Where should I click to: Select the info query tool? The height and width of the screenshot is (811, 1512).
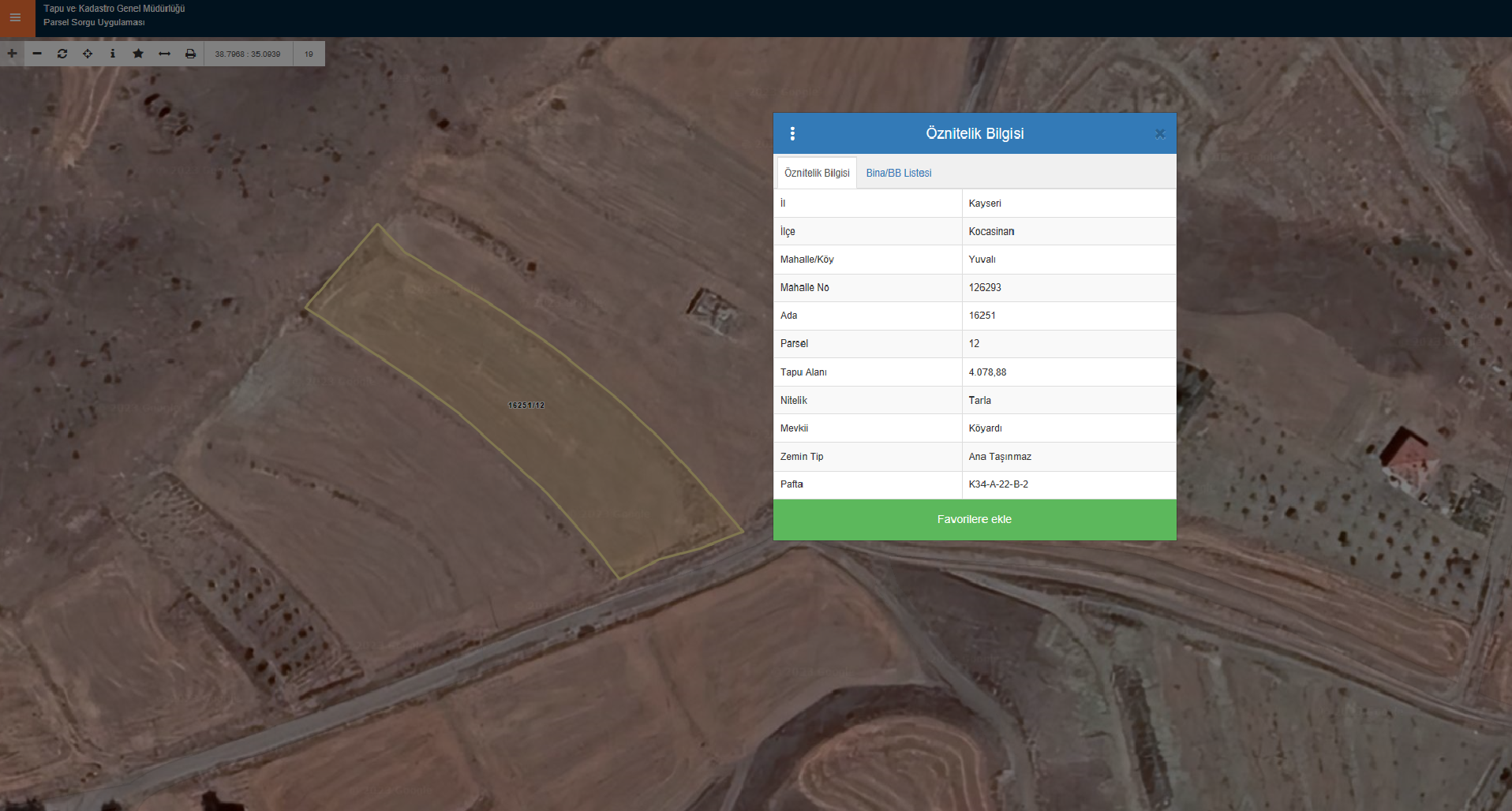click(113, 54)
